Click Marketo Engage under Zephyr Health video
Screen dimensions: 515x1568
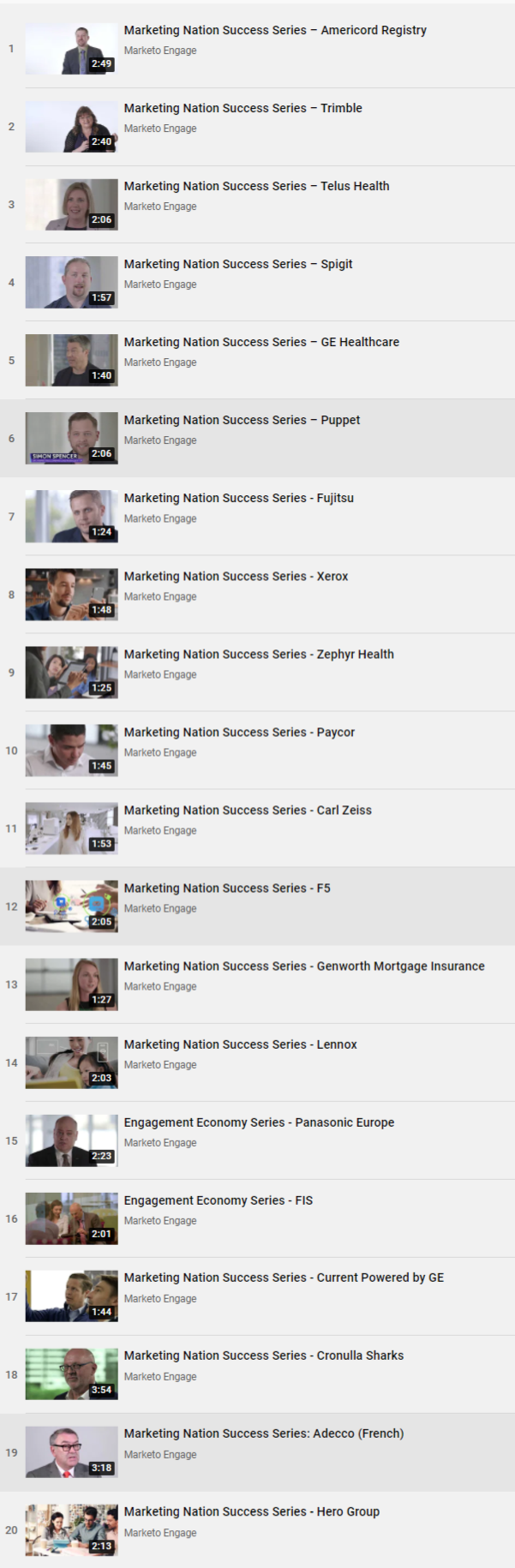[160, 674]
